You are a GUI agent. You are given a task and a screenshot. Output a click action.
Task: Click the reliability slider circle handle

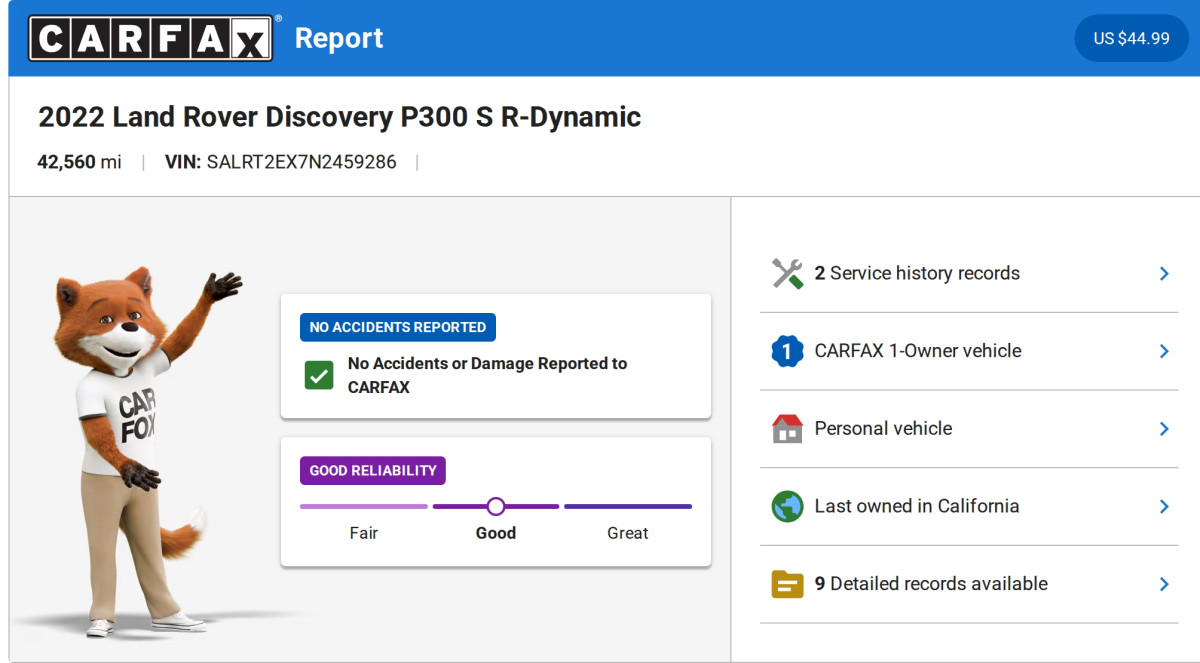(x=496, y=506)
